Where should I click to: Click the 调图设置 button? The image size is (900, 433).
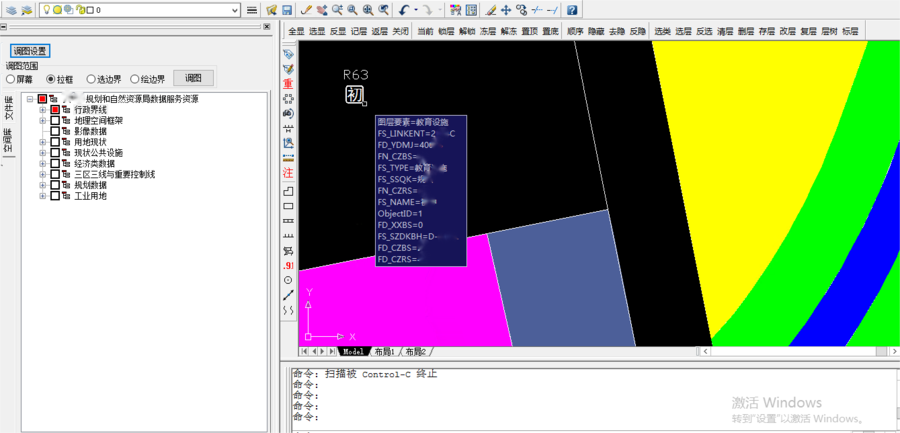pos(30,51)
